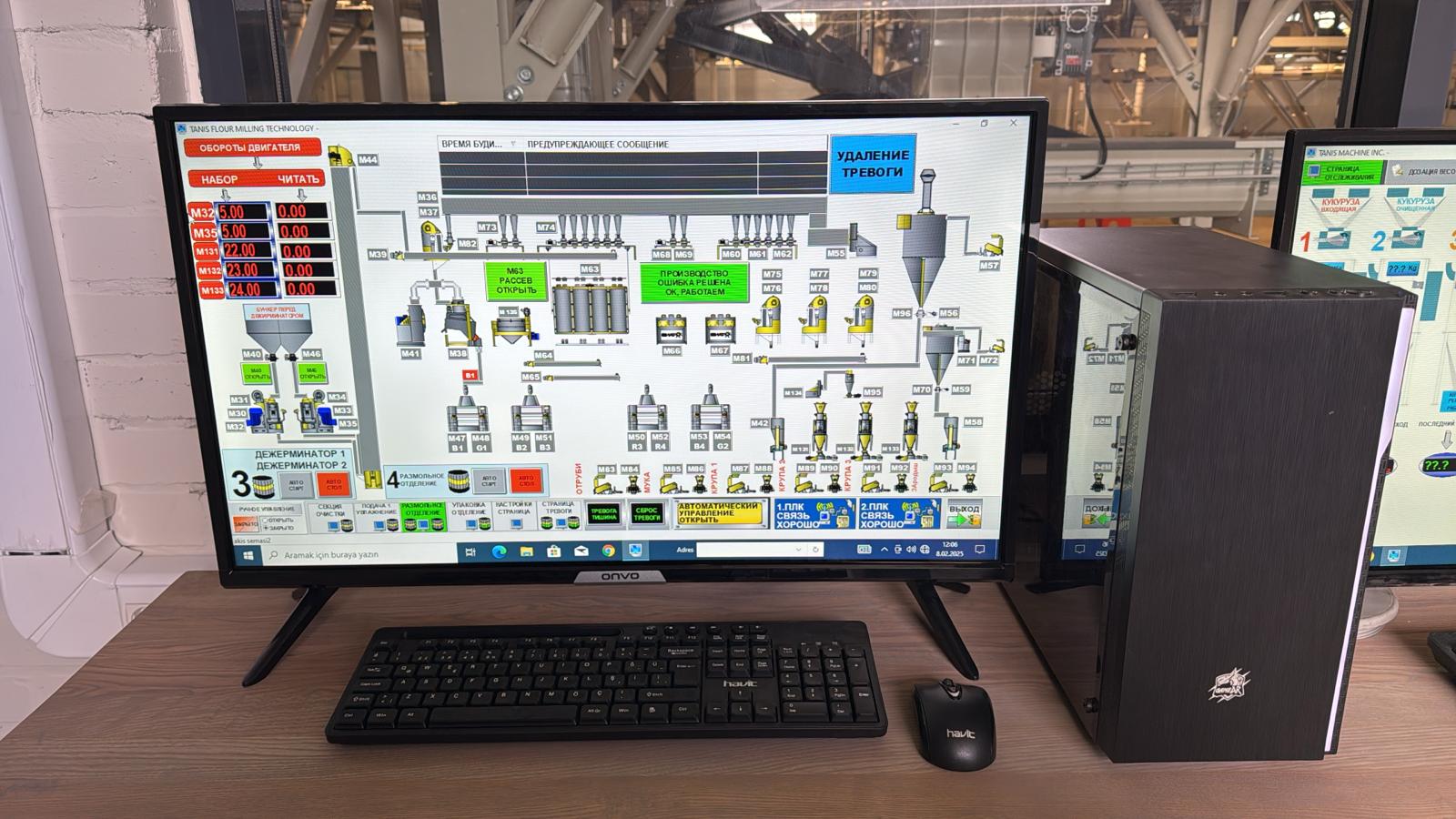
Task: Click roller mill M49 B2 icon
Action: (x=530, y=408)
